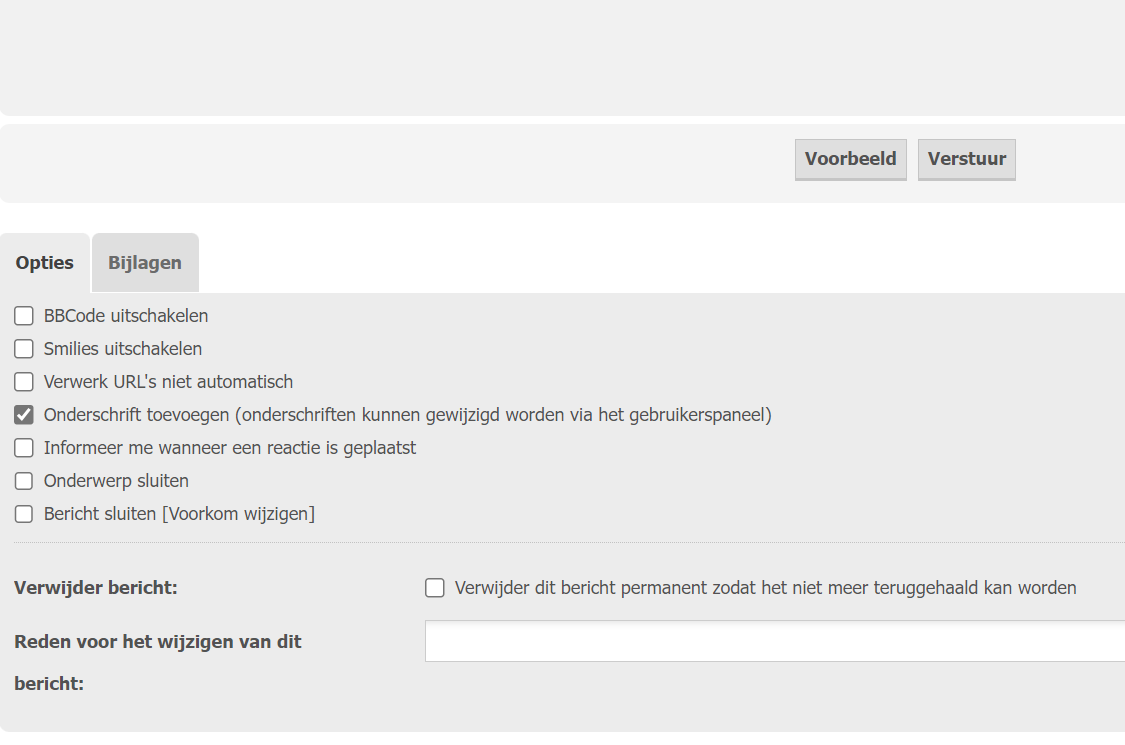
Task: Click the permanent delete description text
Action: tap(765, 588)
